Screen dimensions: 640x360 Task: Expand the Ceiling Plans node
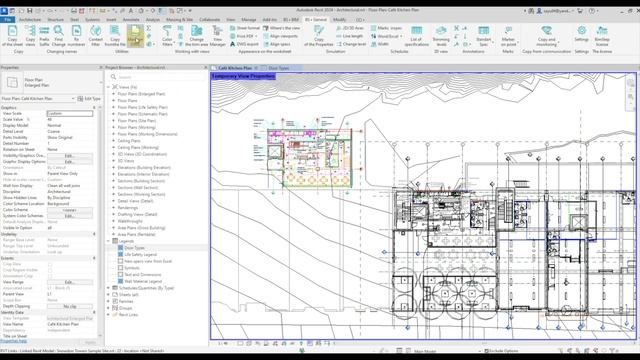click(114, 141)
